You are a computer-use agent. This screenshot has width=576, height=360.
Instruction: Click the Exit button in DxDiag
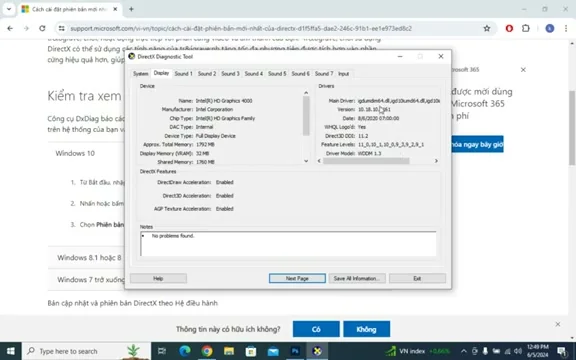coord(417,278)
